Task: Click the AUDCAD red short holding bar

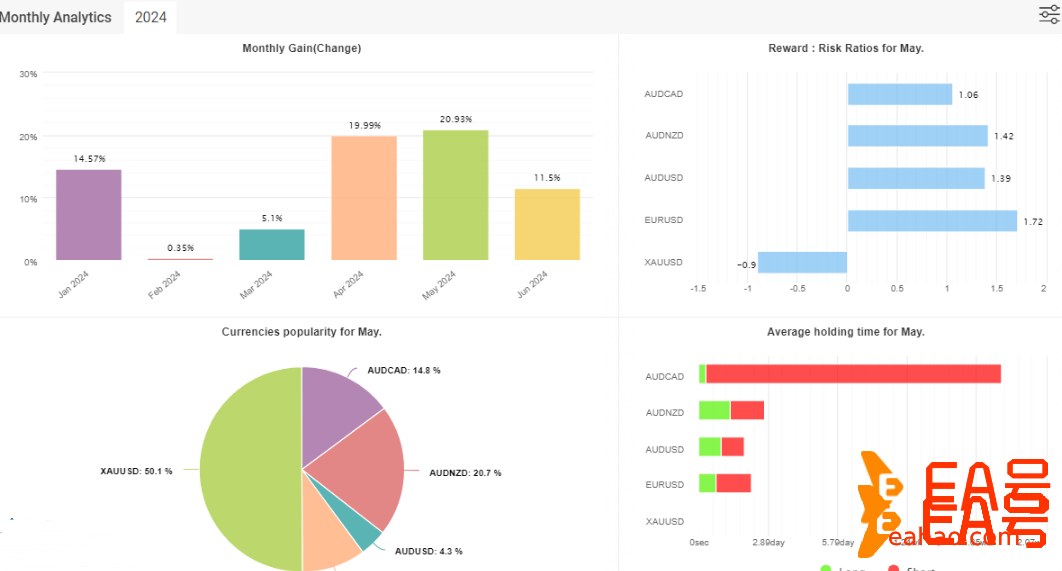Action: point(852,374)
